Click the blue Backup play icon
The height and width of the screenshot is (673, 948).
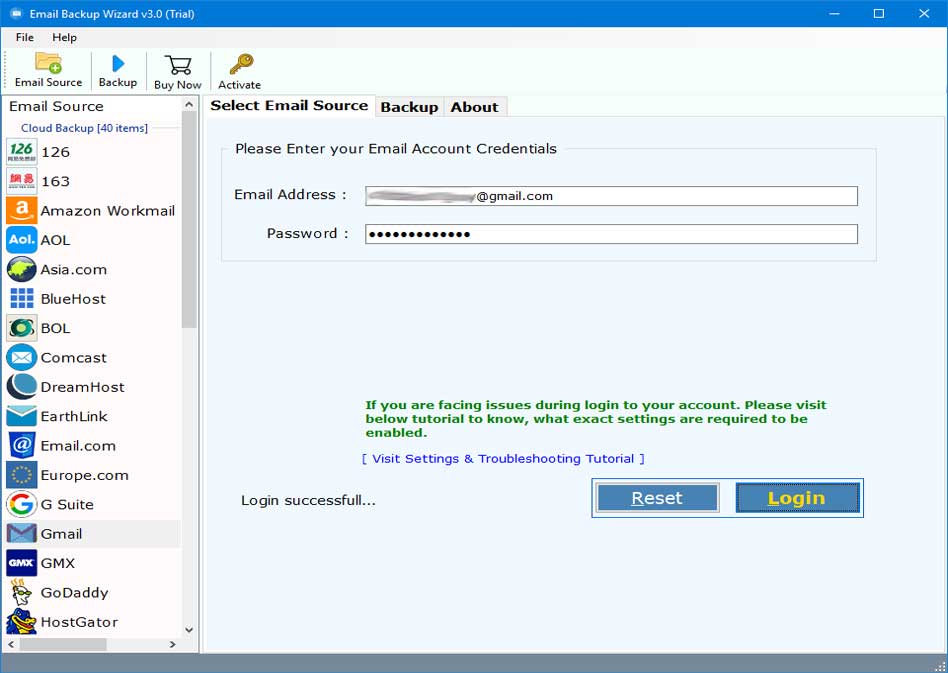click(x=118, y=63)
